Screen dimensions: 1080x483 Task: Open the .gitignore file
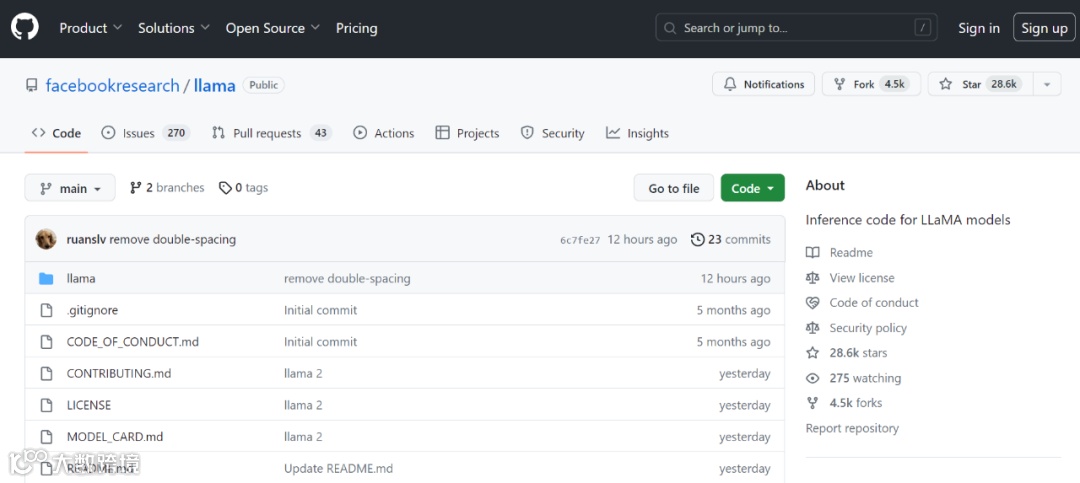click(x=92, y=310)
